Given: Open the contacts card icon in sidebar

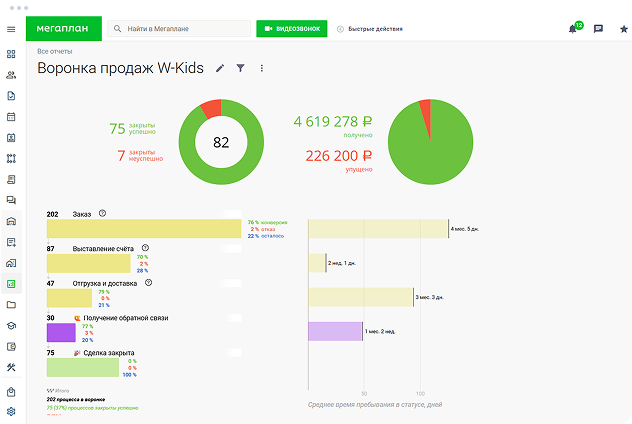Looking at the screenshot, I should [11, 138].
